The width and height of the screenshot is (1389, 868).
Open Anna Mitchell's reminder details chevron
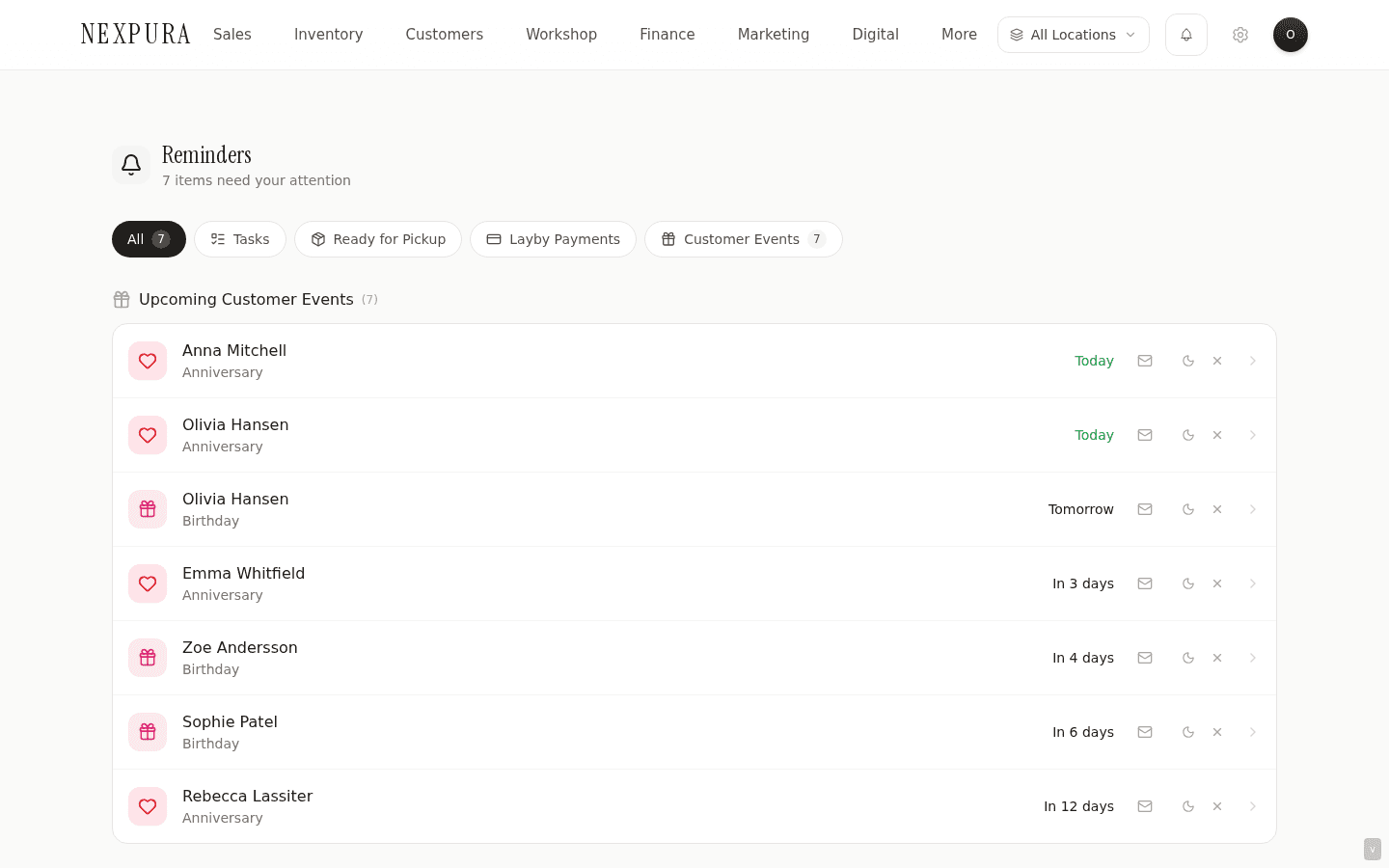(x=1253, y=361)
